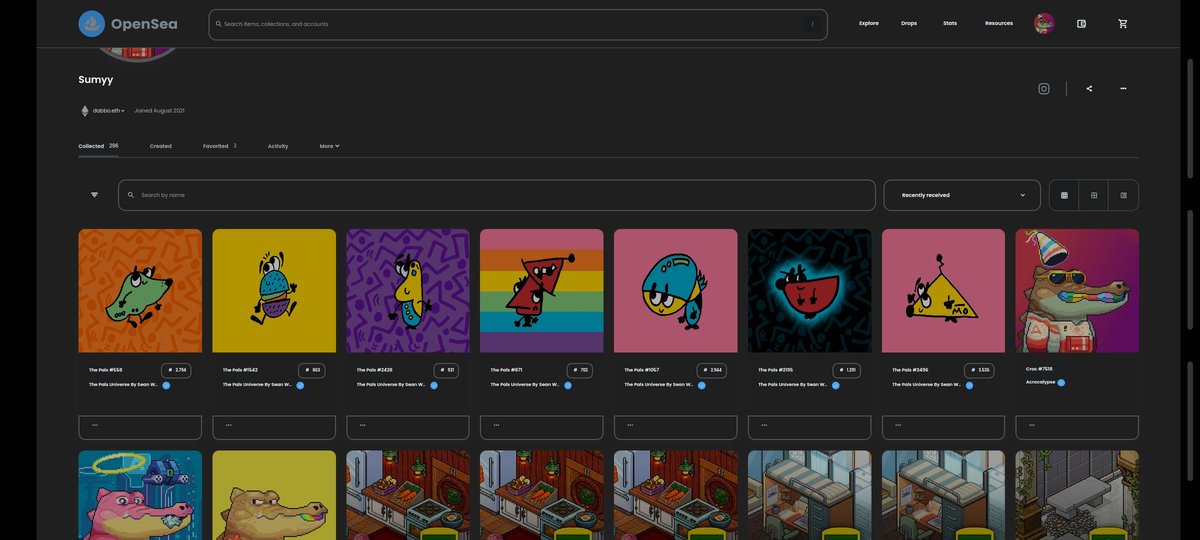Click rarity rank 863 badge
This screenshot has height=540, width=1200.
pos(311,370)
